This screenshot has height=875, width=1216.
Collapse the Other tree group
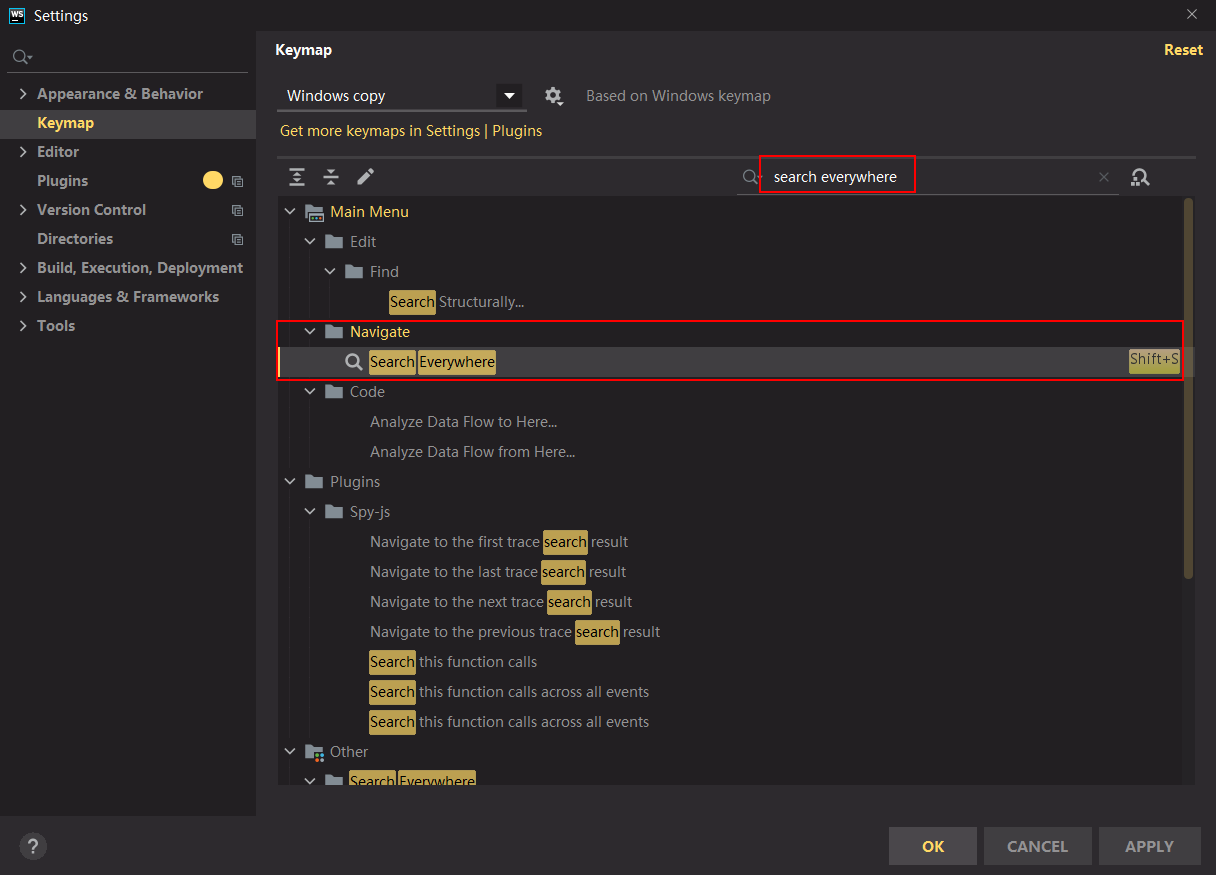coord(290,752)
